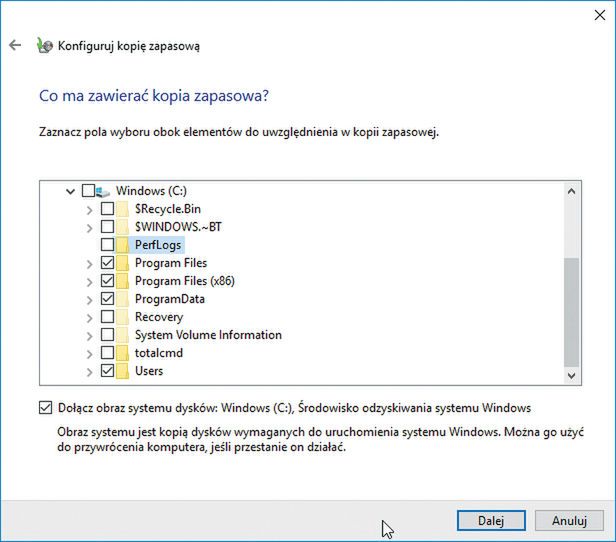Expand the Recovery folder node
Viewport: 616px width, 542px height.
coord(90,318)
